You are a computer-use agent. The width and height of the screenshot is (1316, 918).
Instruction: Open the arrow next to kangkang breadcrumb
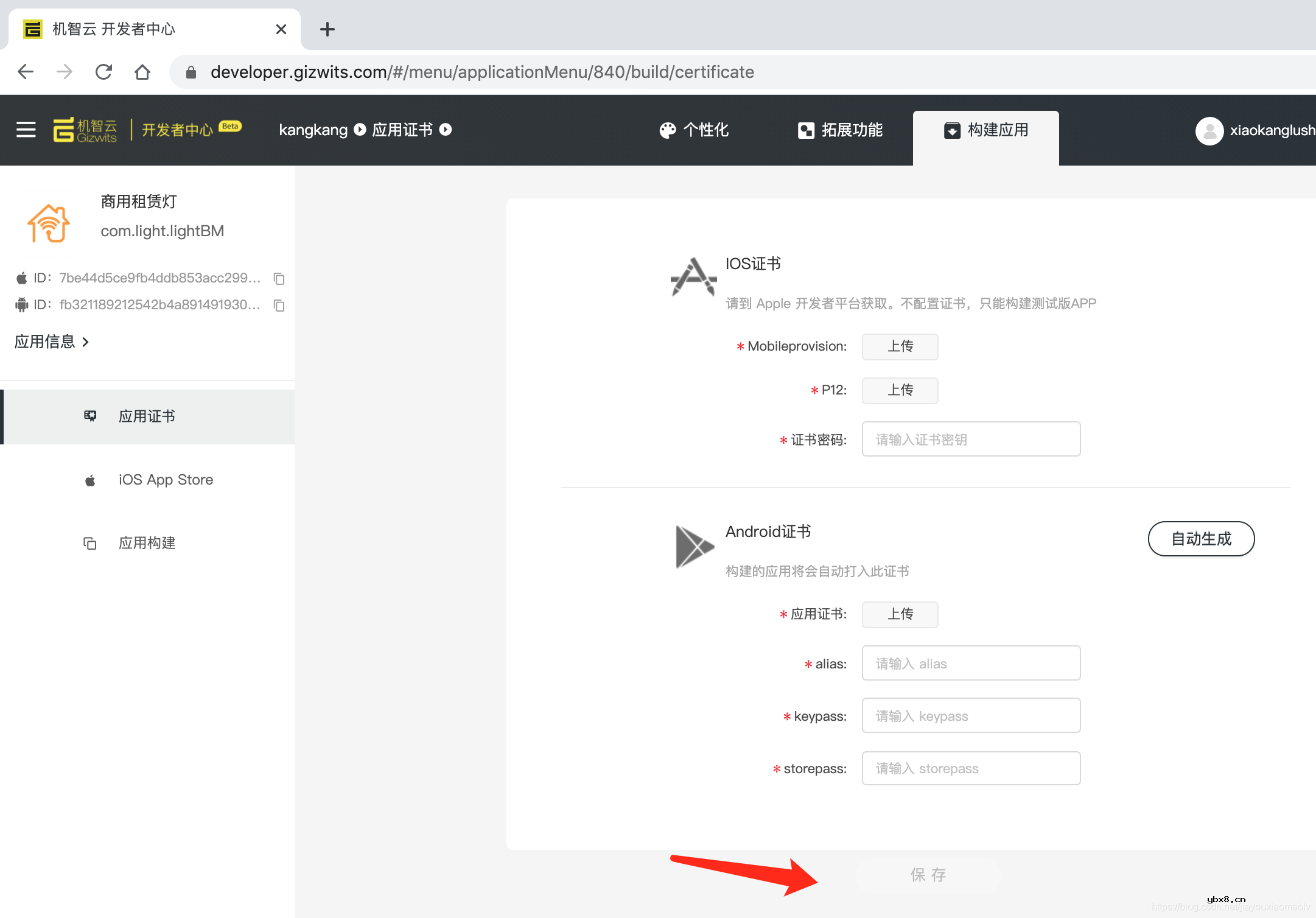(x=359, y=130)
